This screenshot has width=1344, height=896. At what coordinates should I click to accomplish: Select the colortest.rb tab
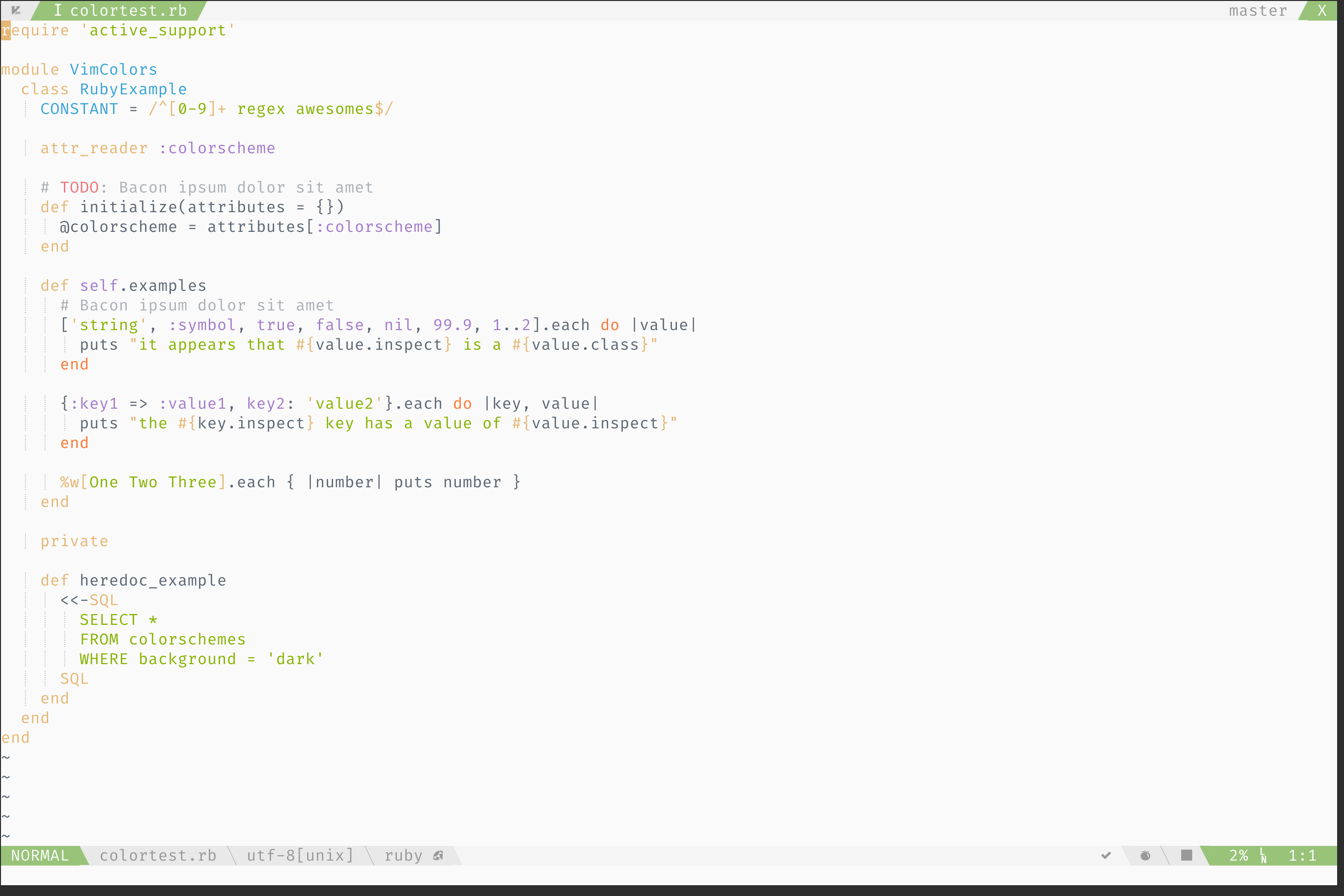[x=120, y=10]
